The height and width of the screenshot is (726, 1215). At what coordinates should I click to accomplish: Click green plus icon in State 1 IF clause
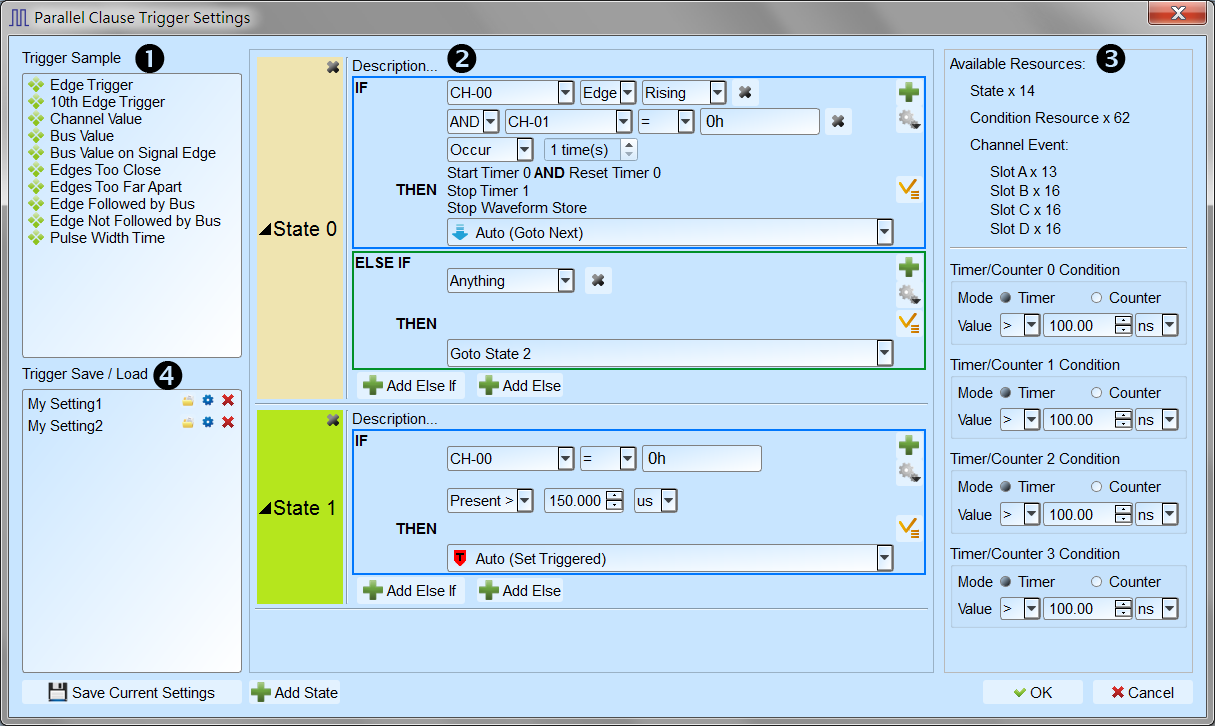click(908, 445)
